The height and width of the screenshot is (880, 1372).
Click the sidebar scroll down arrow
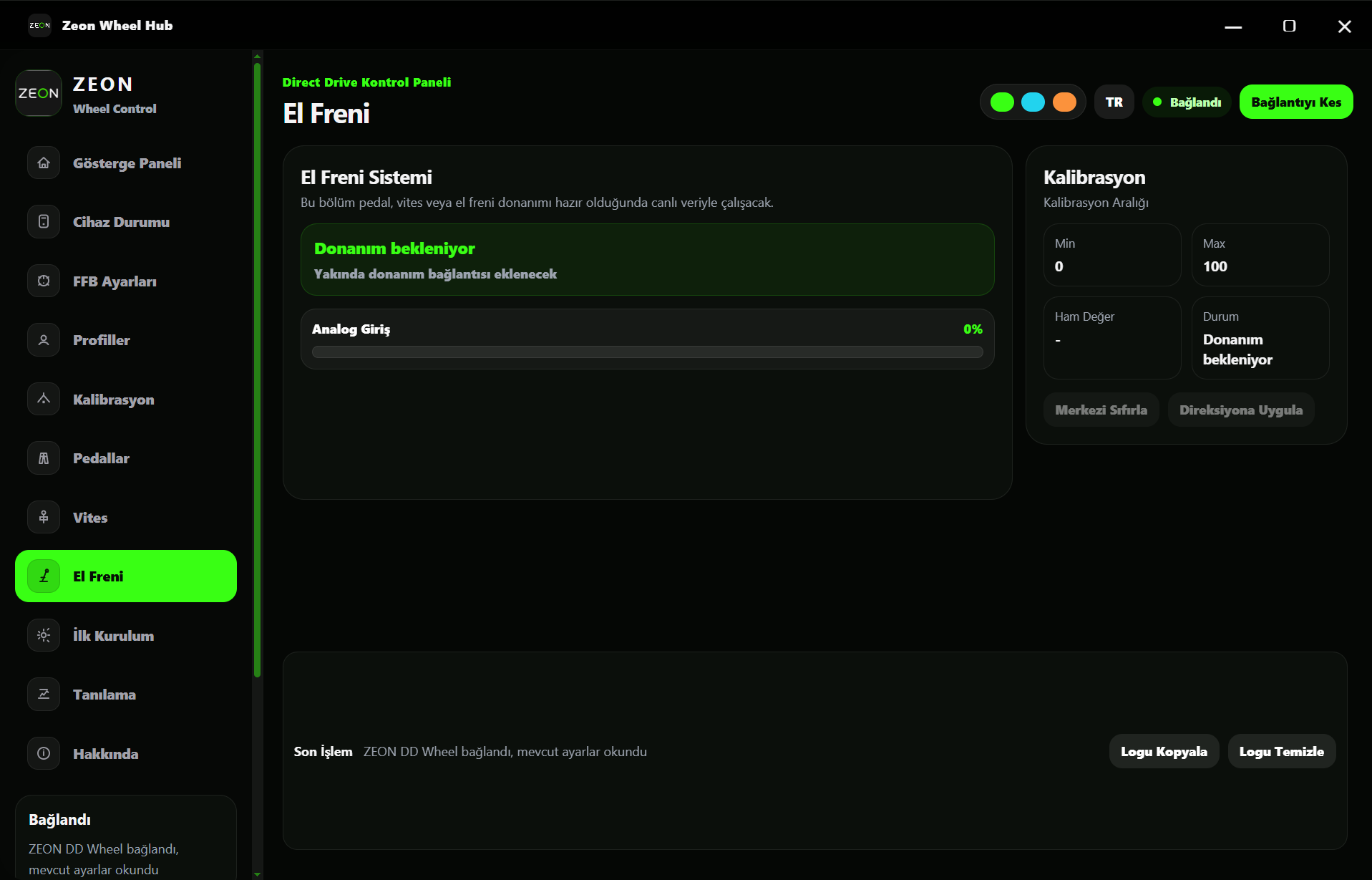[257, 874]
